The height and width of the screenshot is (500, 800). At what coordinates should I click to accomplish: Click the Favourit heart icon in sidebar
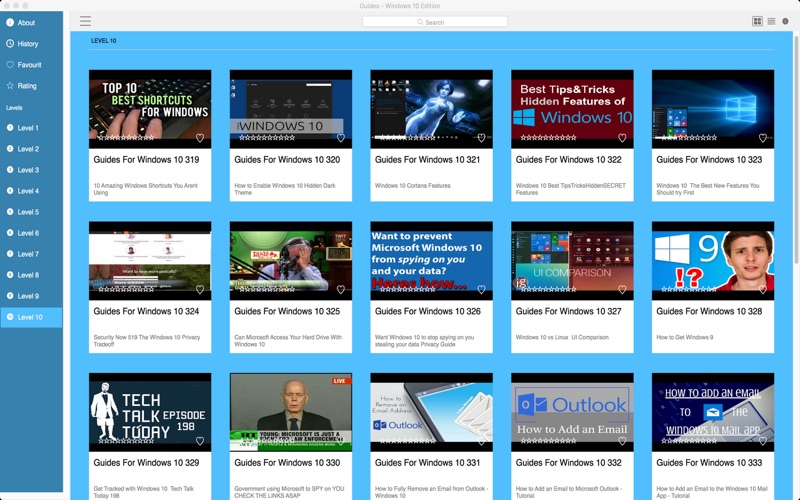[x=10, y=65]
